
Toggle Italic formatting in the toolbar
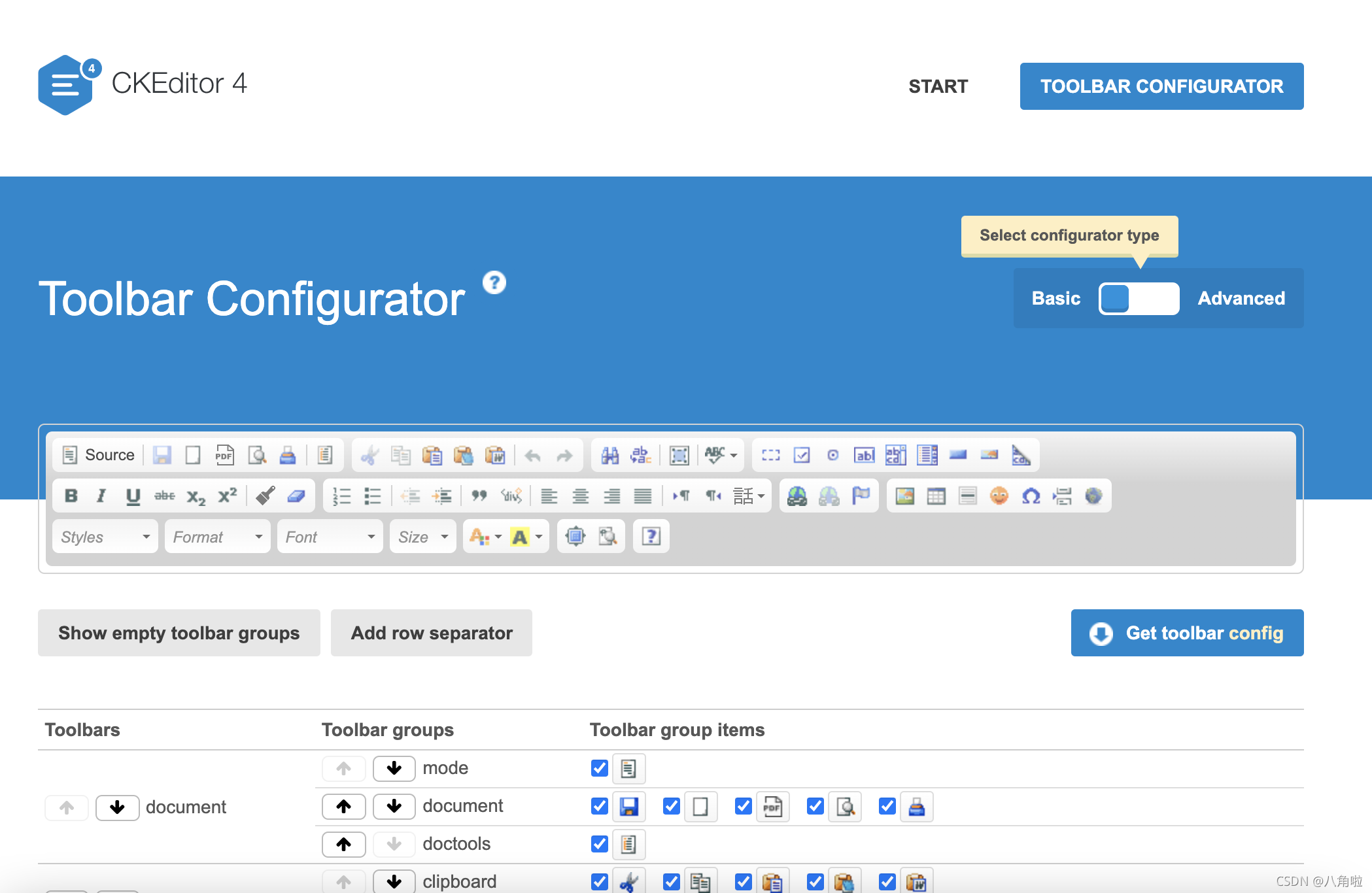click(101, 496)
